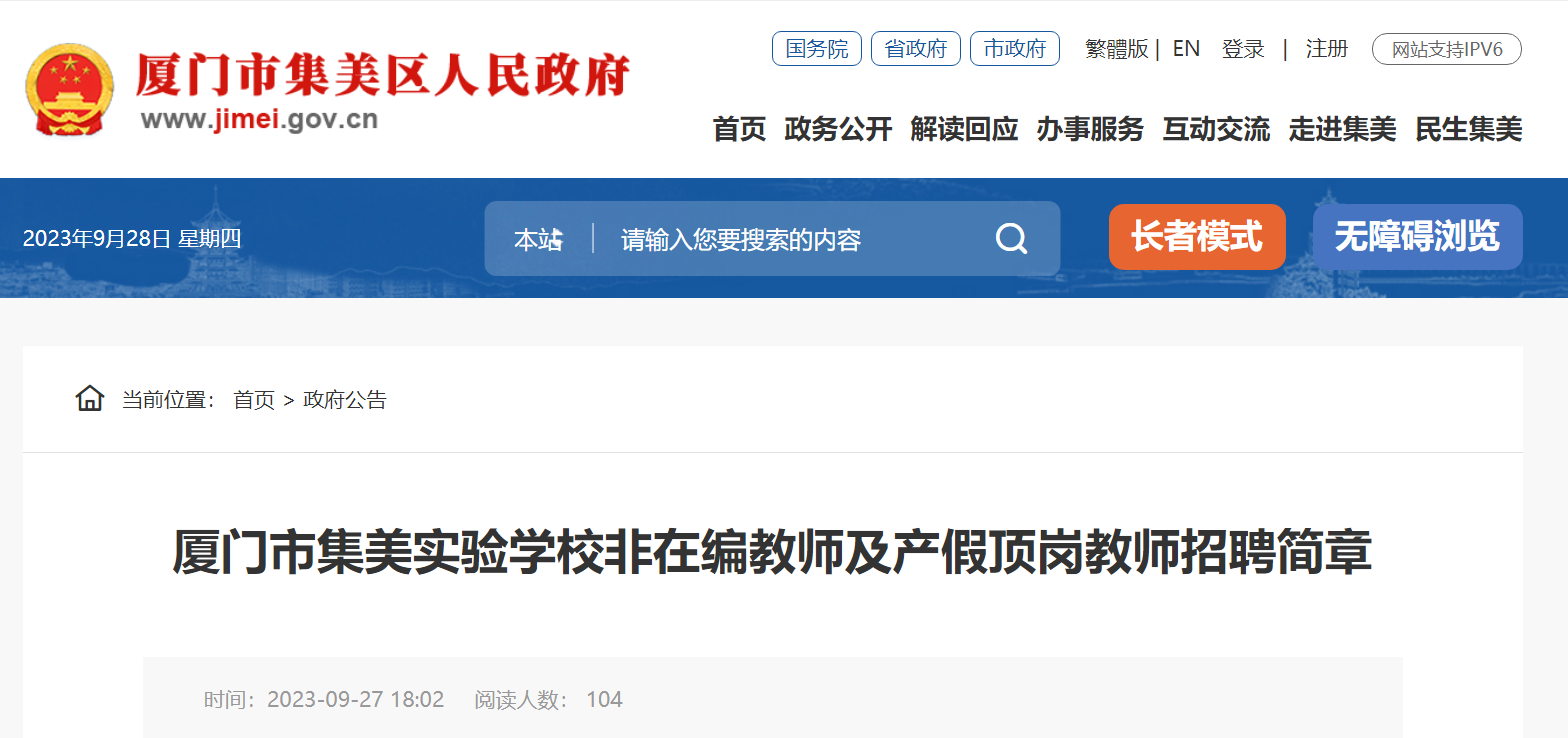Enable 长者模式 elder mode
The height and width of the screenshot is (738, 1568).
(x=1197, y=237)
